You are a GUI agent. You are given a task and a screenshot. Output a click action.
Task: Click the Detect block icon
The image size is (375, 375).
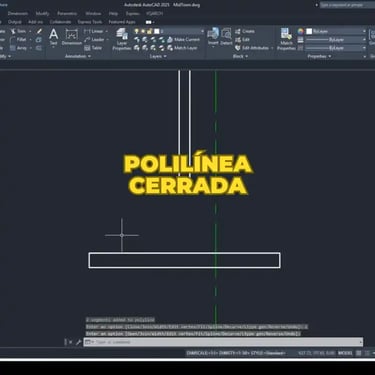pos(226,37)
